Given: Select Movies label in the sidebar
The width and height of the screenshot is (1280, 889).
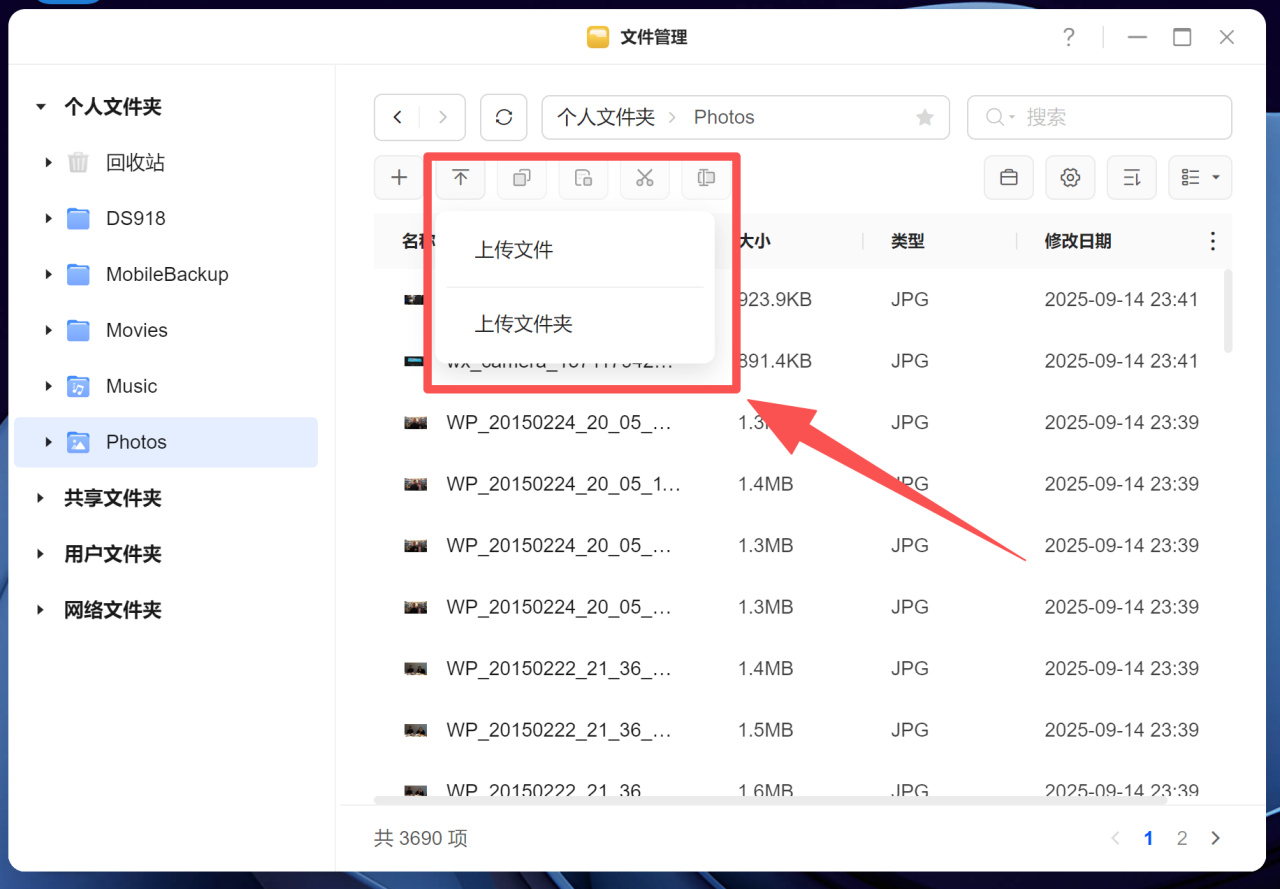Looking at the screenshot, I should tap(137, 330).
